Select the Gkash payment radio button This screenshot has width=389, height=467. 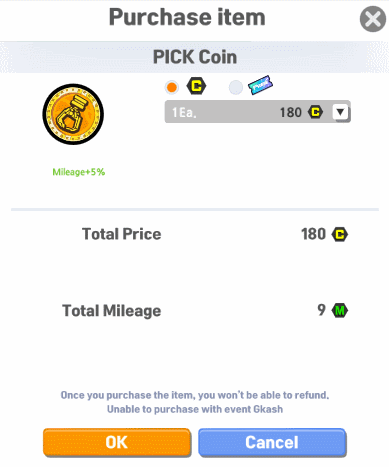(x=172, y=87)
